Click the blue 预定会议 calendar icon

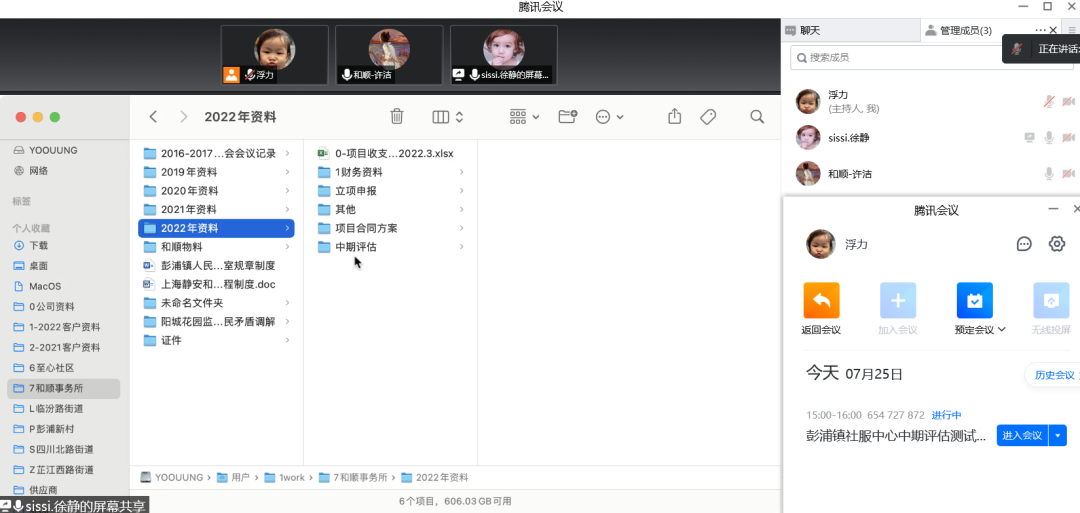[x=974, y=301]
